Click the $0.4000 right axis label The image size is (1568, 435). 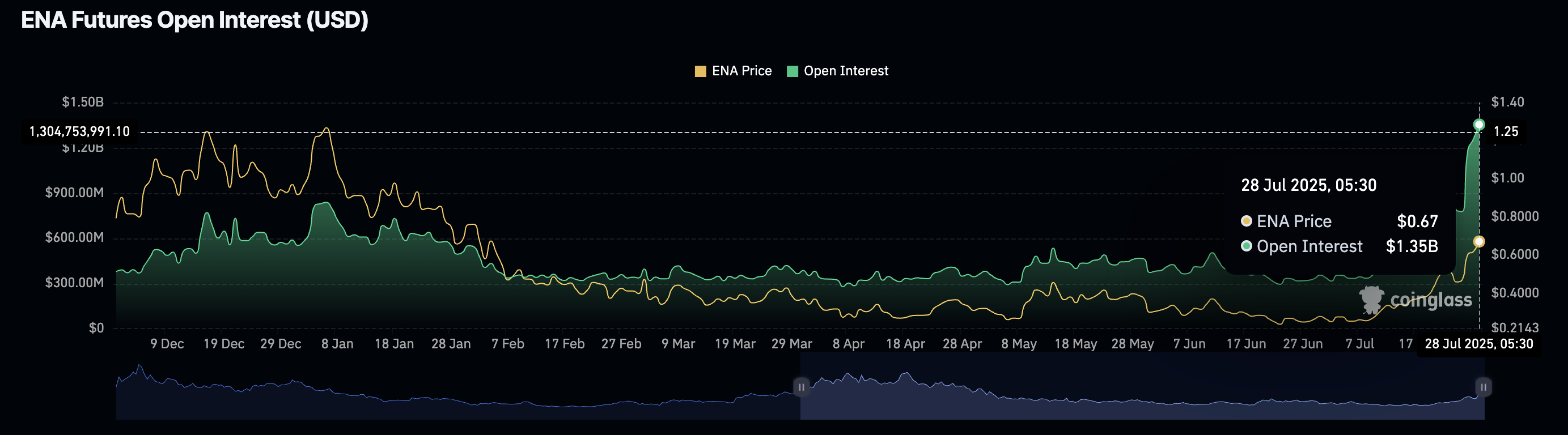(1515, 293)
